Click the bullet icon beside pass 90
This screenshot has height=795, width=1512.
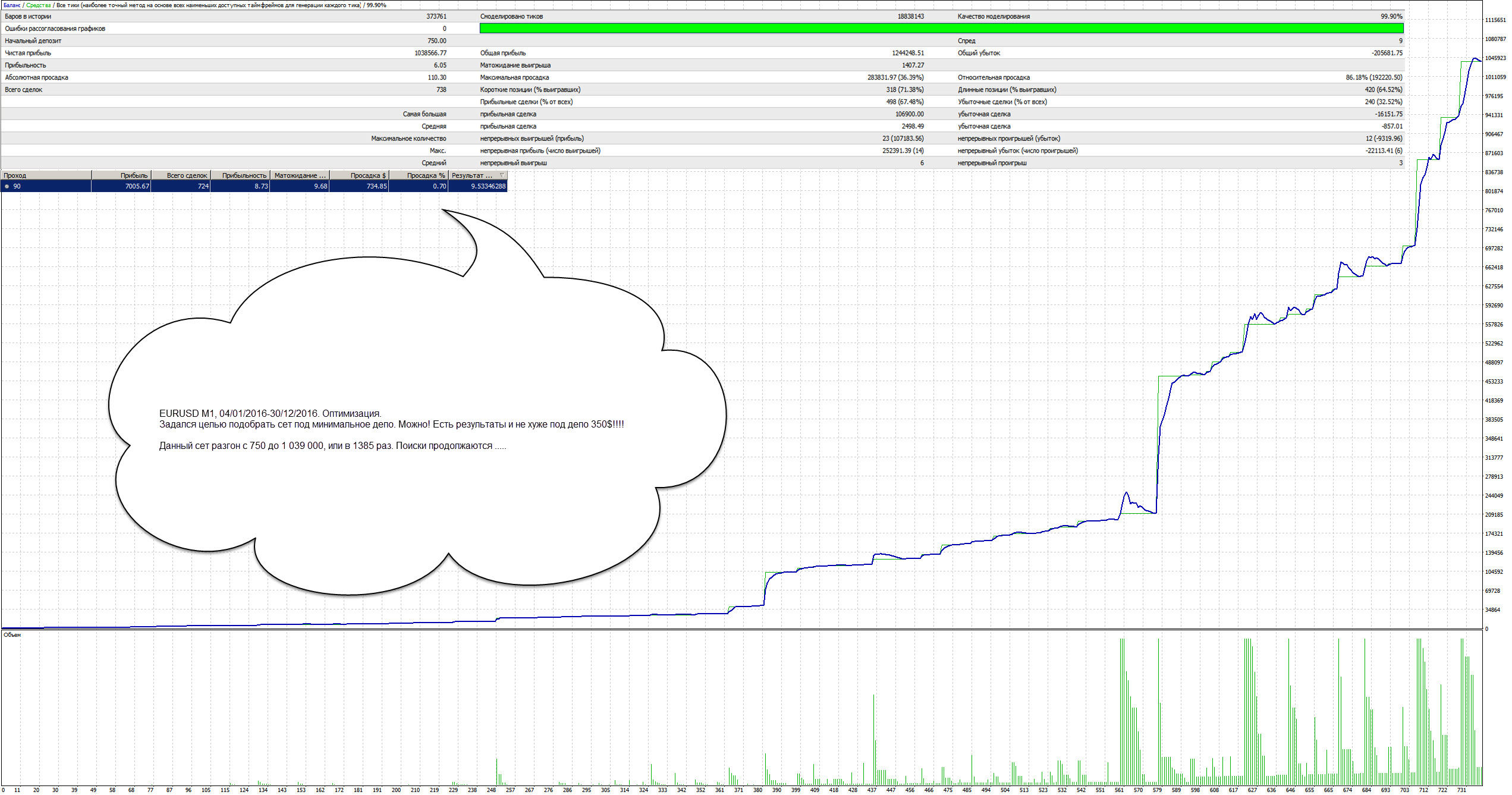(x=7, y=186)
